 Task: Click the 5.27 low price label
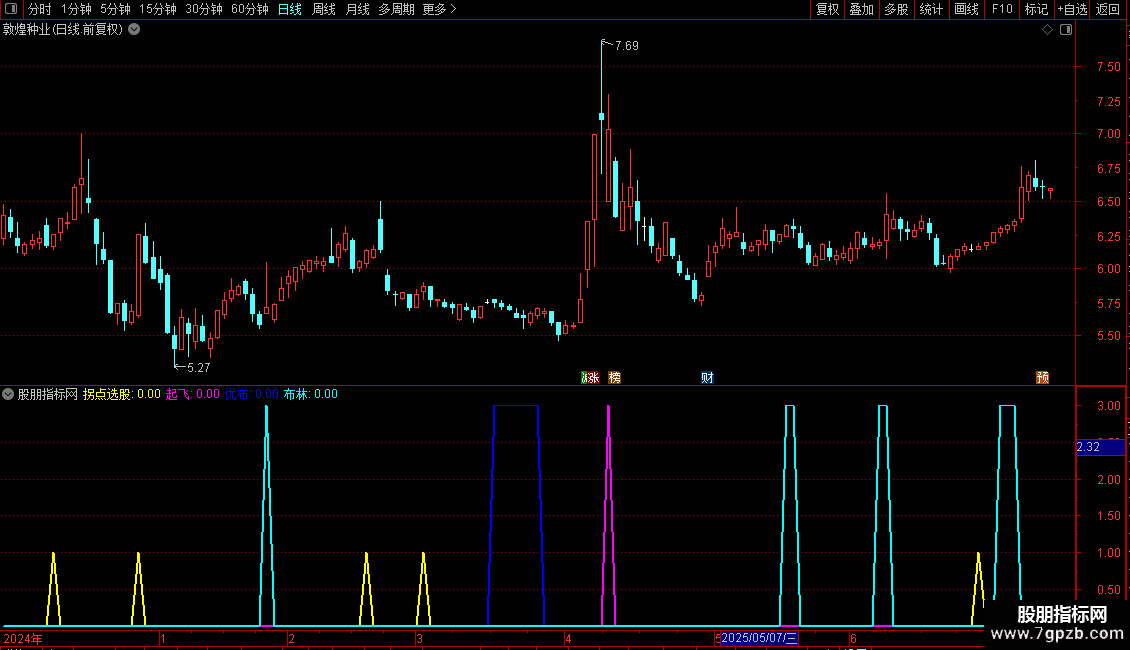[198, 368]
